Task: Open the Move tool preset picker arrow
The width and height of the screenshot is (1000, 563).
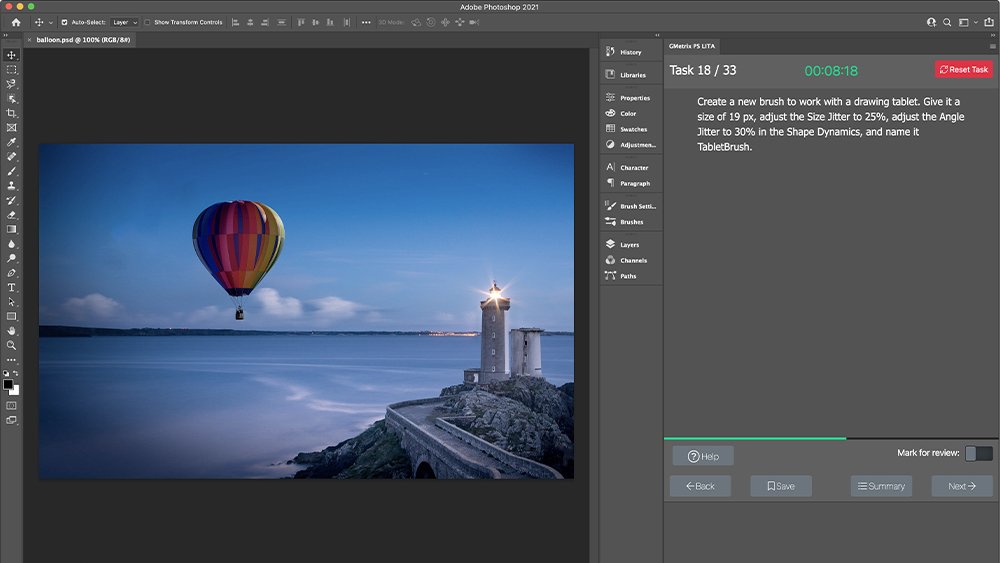Action: [51, 22]
